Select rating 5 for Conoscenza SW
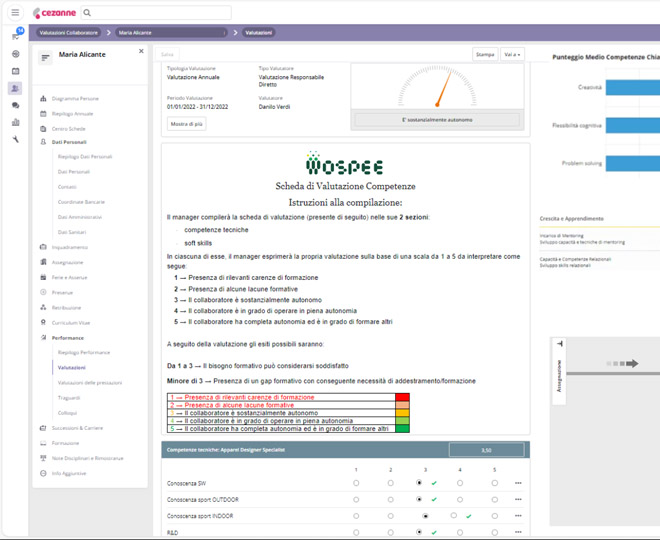 [495, 483]
